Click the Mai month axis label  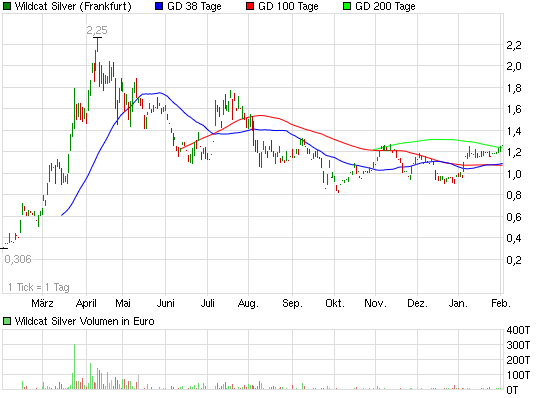pyautogui.click(x=123, y=303)
